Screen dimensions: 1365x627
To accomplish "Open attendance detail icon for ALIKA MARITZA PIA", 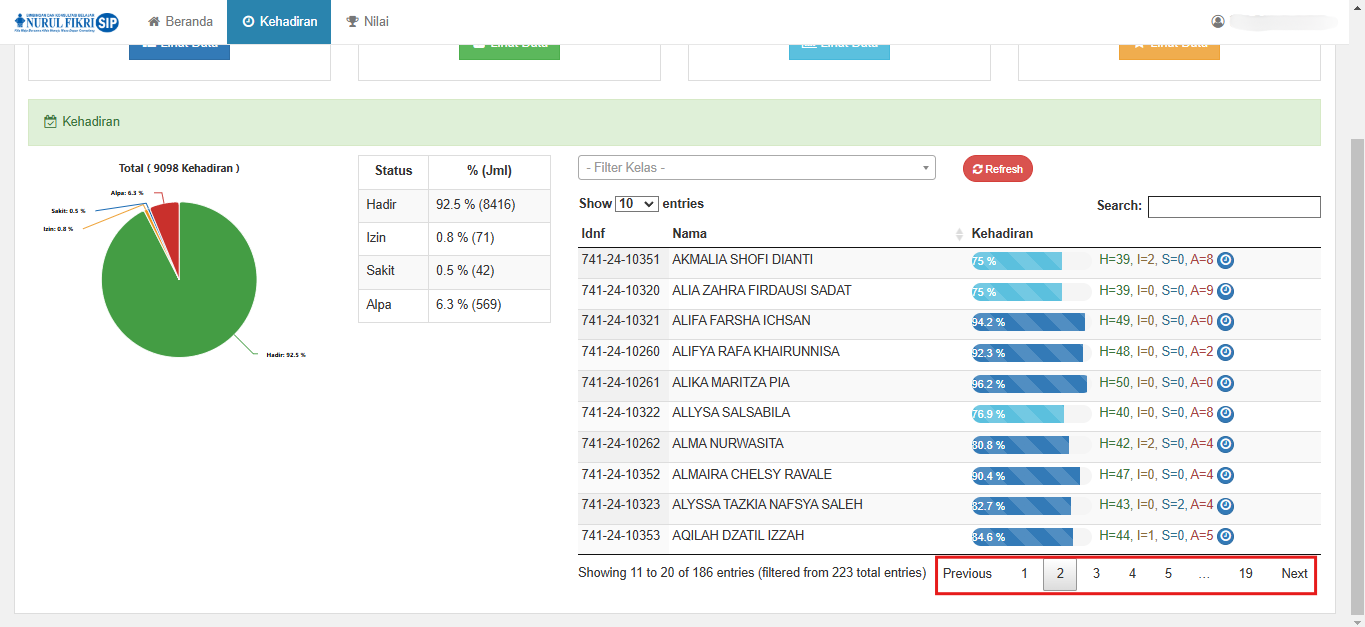I will point(1225,383).
